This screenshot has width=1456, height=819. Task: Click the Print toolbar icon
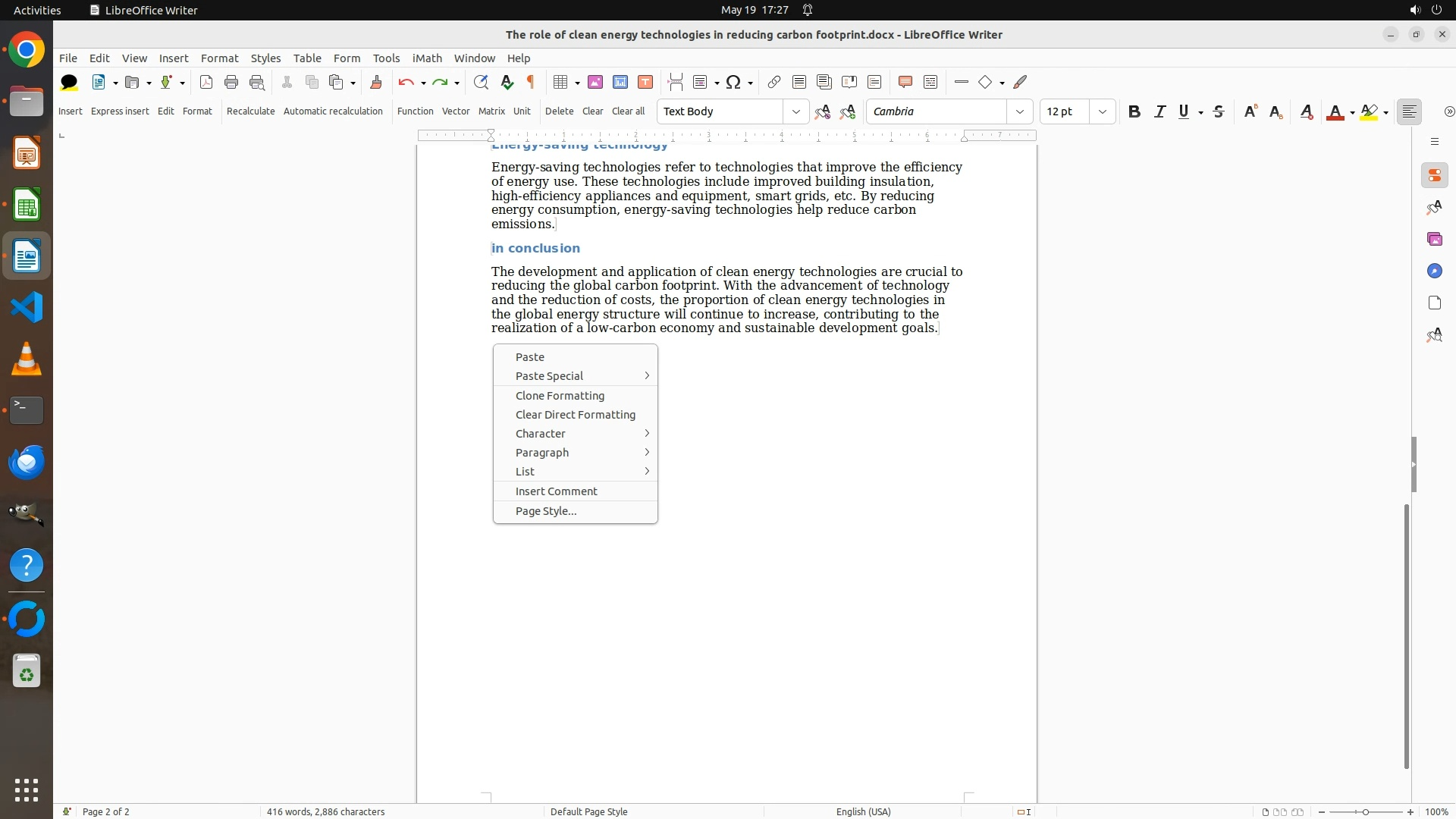(x=231, y=82)
